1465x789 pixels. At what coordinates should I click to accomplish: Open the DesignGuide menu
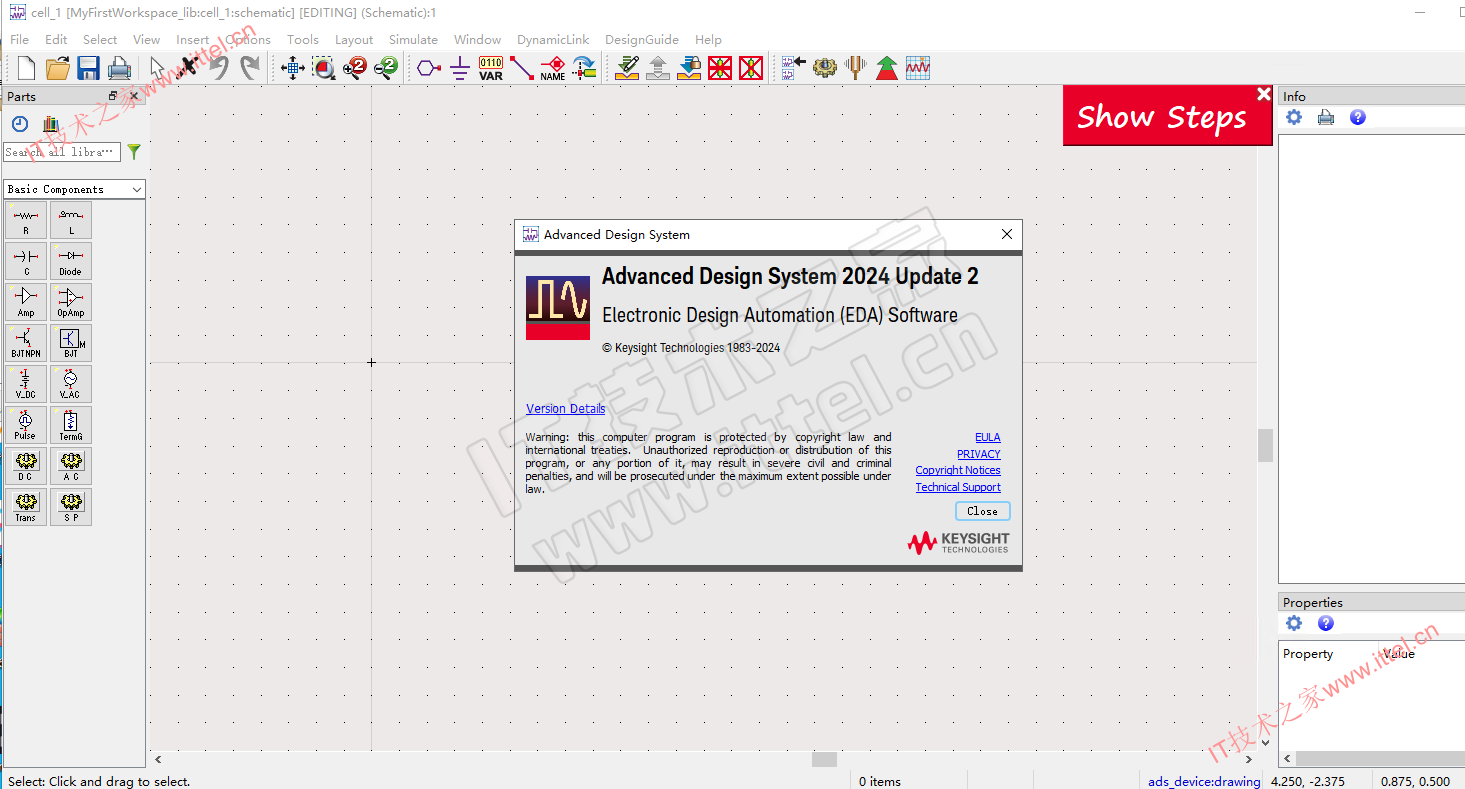642,39
